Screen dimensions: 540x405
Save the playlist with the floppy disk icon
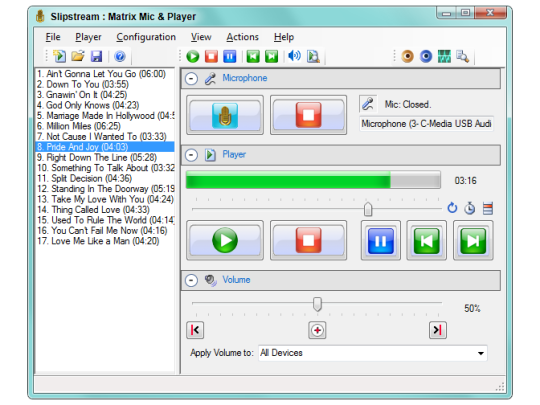tap(96, 56)
